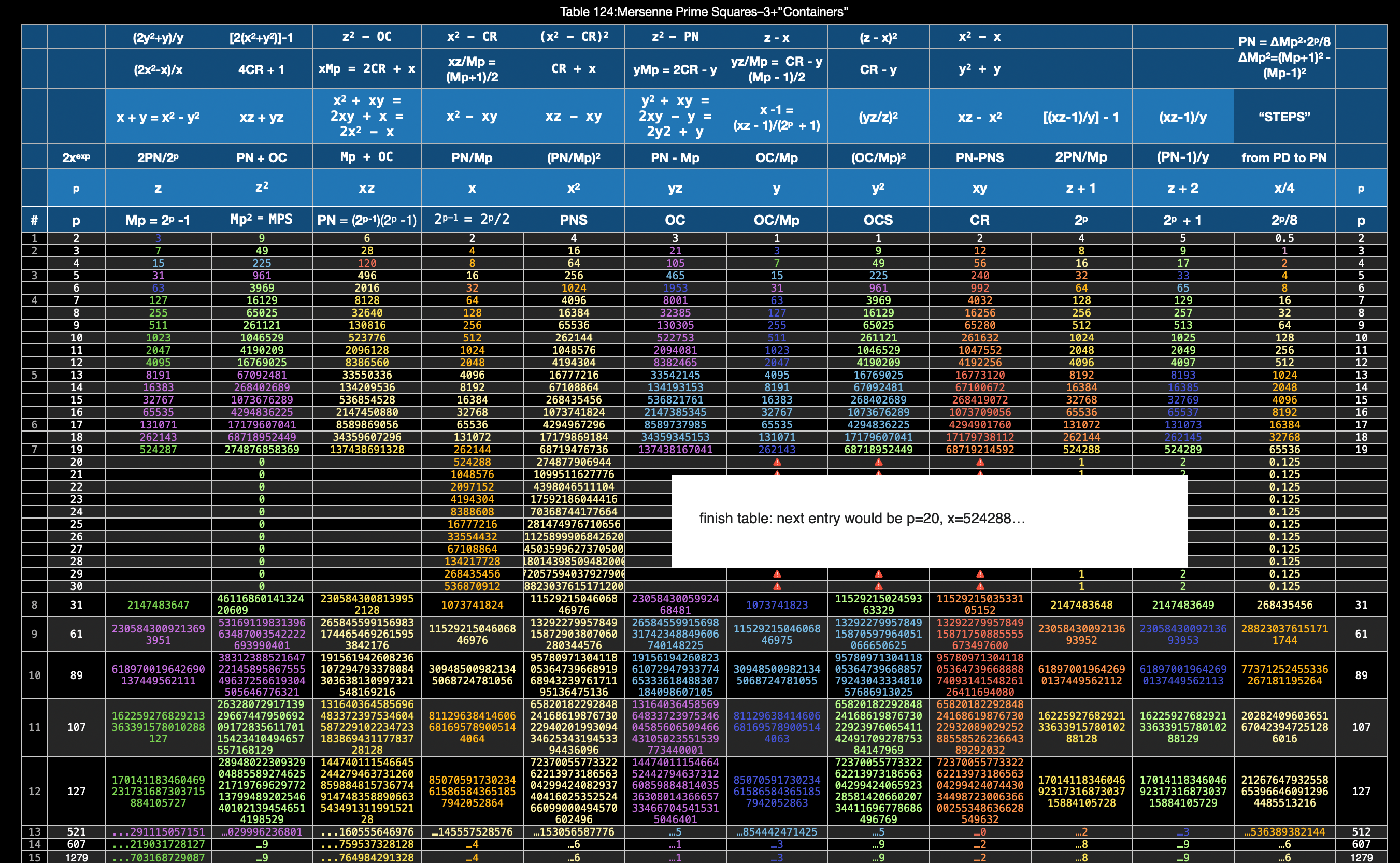The image size is (1400, 863).
Task: Select the 268435456 cell in 2p/8 column
Action: click(1284, 605)
